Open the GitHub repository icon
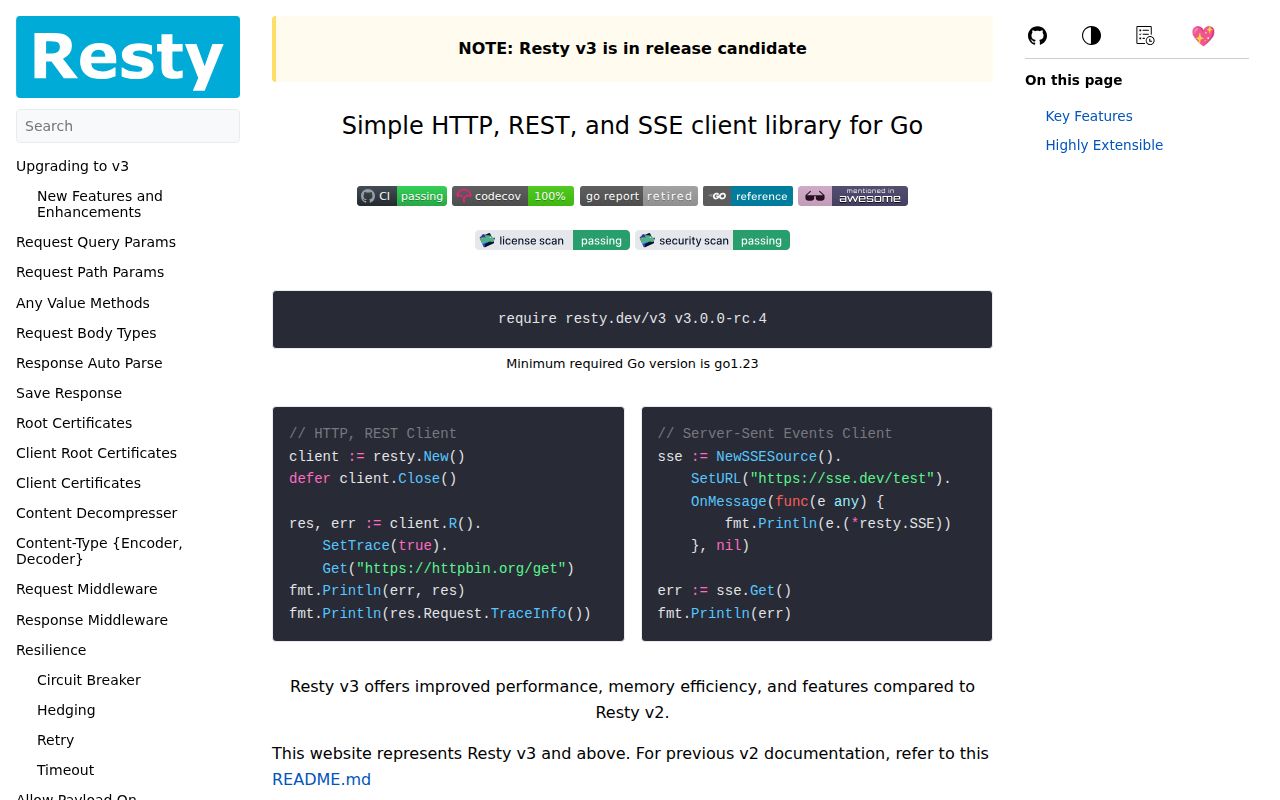1280x800 pixels. coord(1037,36)
